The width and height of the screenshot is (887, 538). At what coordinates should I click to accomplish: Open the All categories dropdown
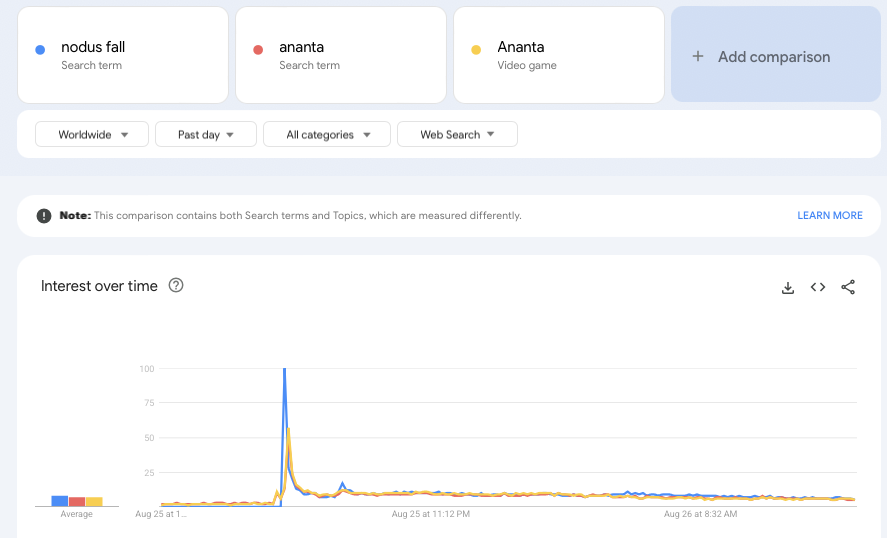coord(327,134)
